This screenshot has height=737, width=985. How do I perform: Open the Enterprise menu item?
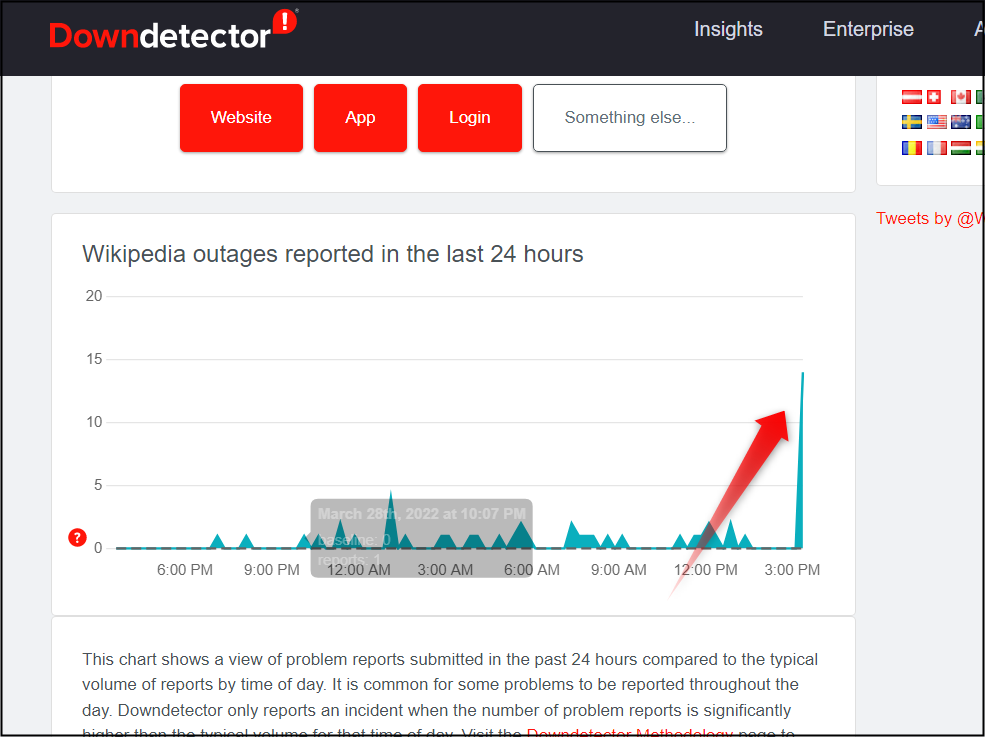click(x=868, y=29)
